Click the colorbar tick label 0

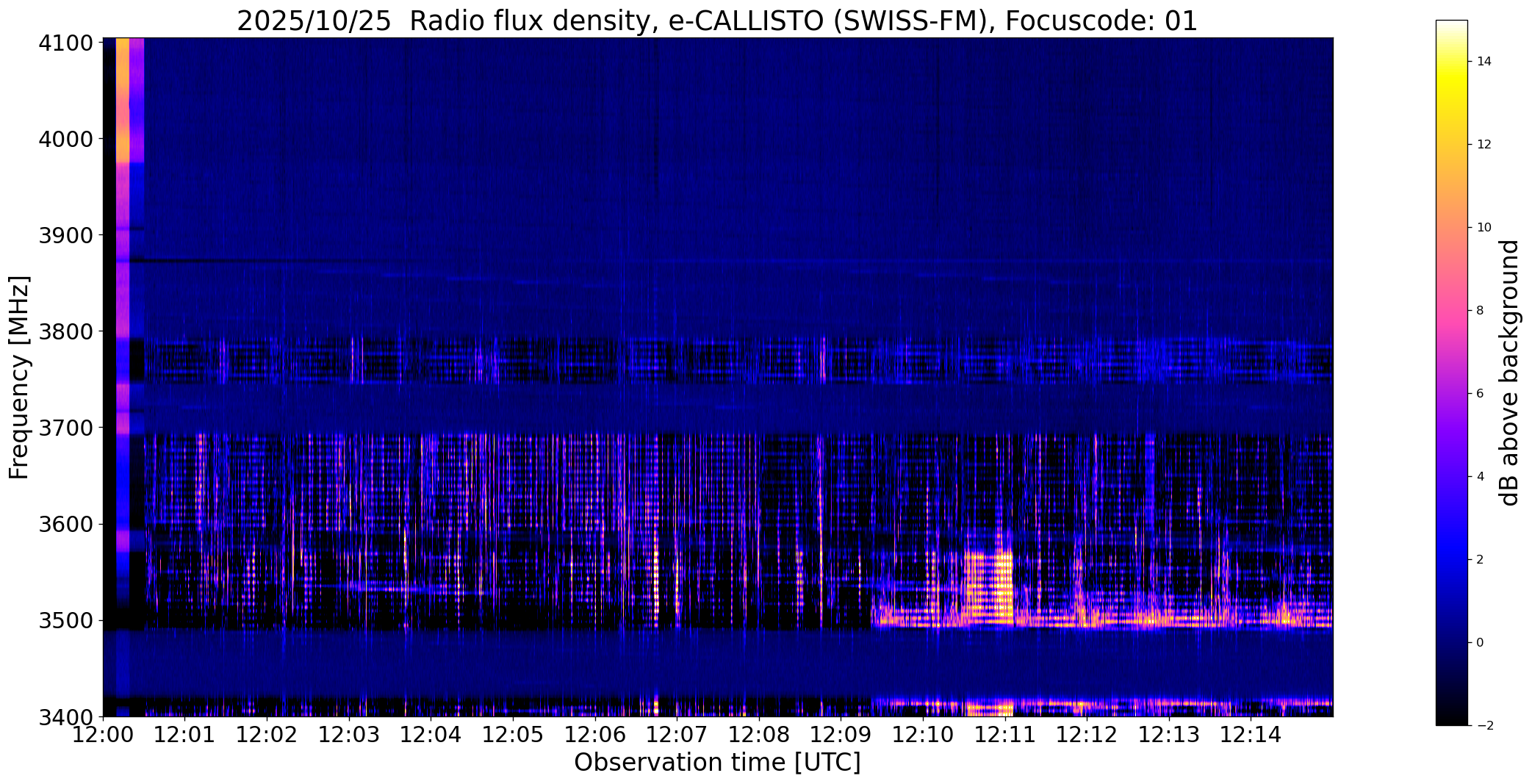1480,643
